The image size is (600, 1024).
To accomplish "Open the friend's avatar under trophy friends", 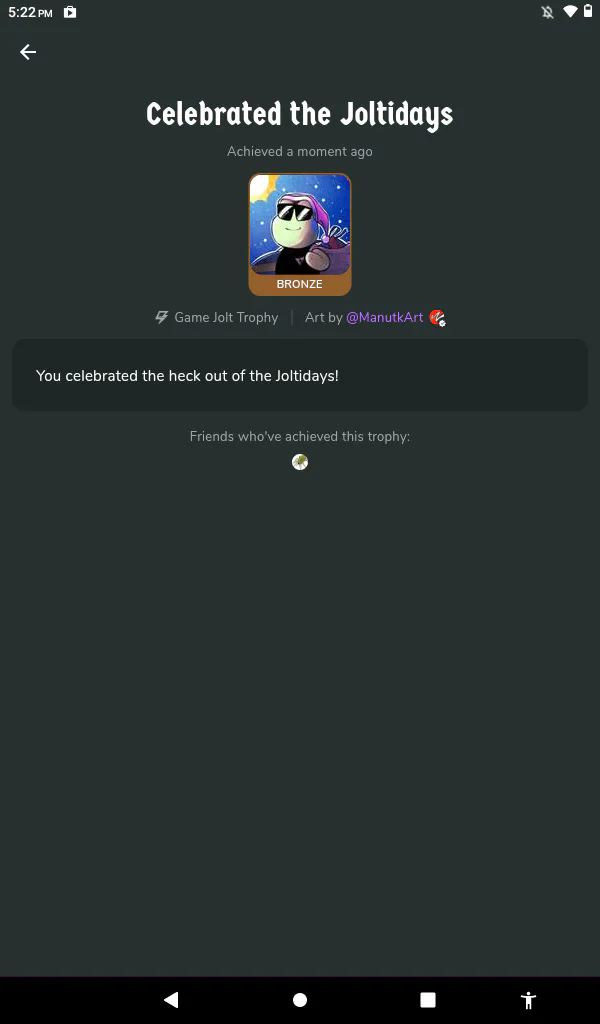I will point(300,462).
